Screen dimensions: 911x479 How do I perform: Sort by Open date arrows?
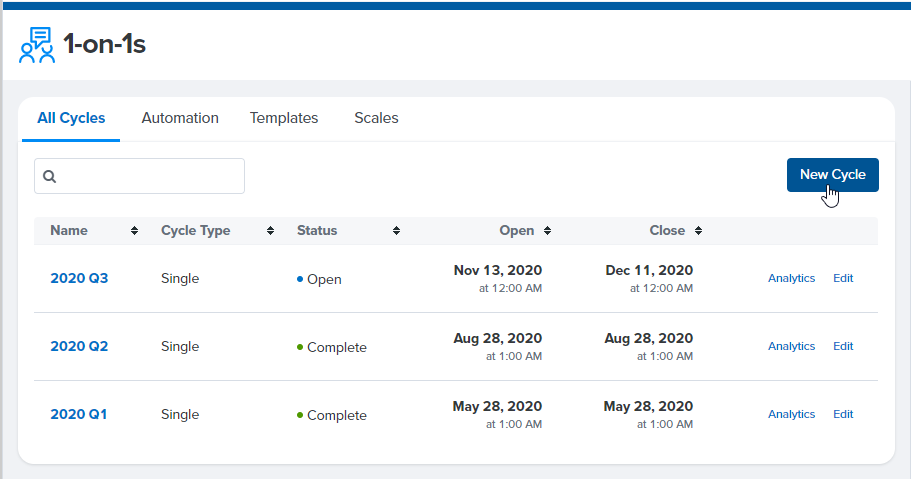(x=547, y=231)
